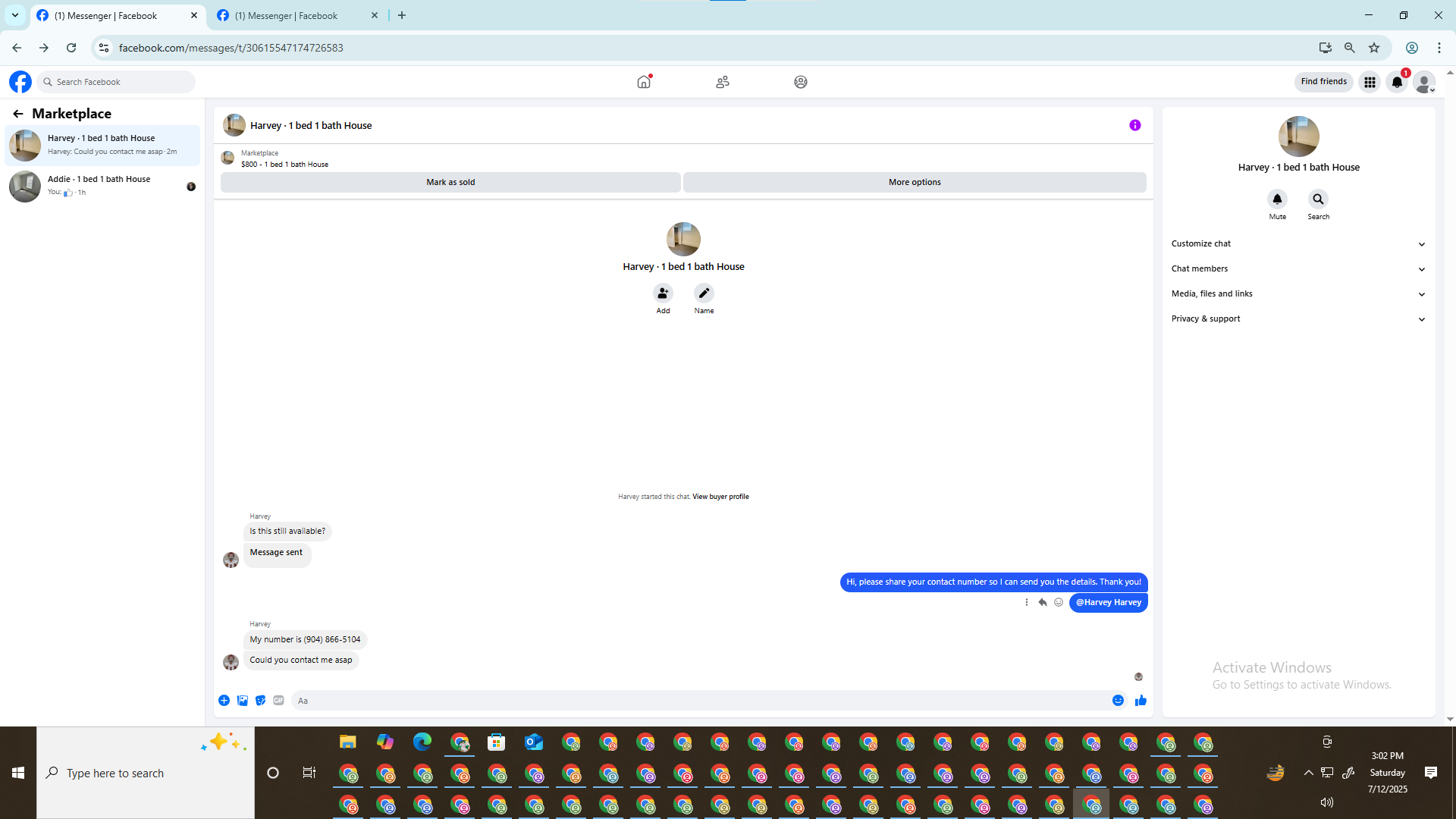Click the Mute bell icon

coord(1277,199)
